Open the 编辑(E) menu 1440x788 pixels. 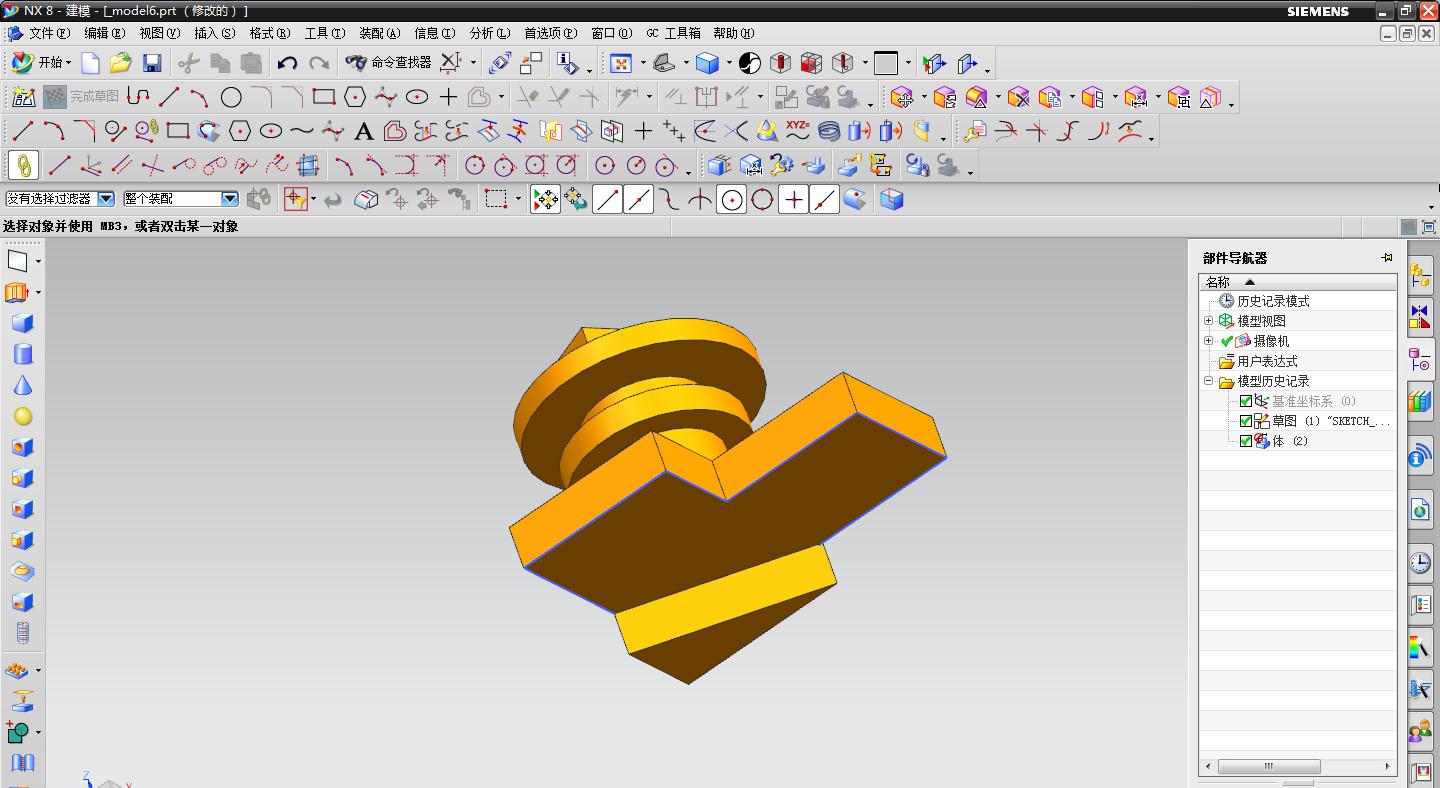104,33
